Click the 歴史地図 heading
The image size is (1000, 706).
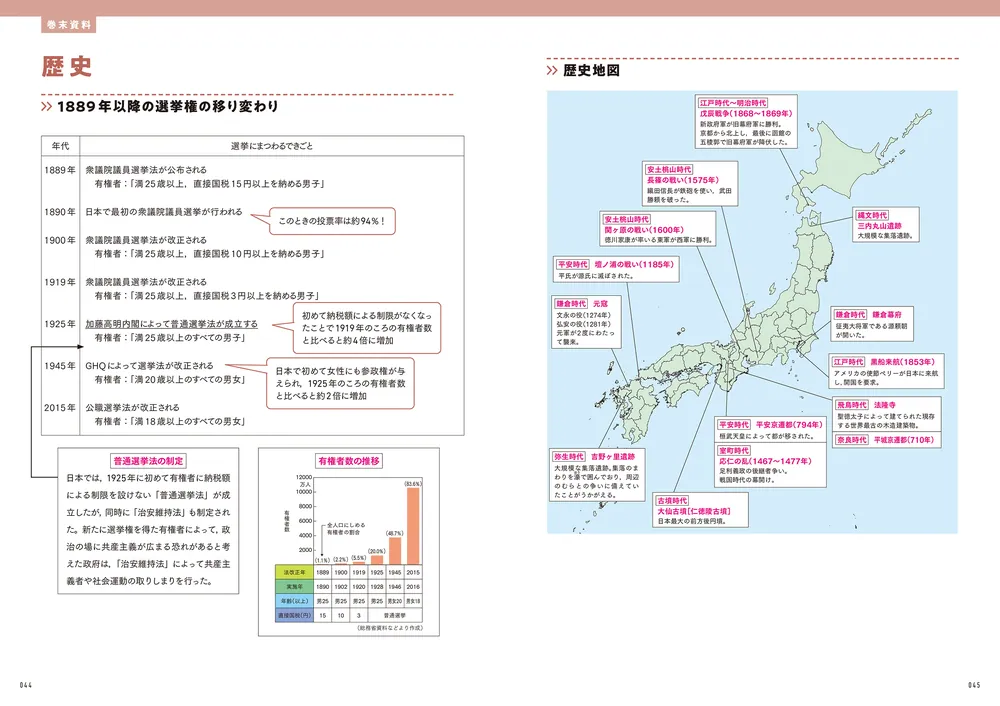coord(591,71)
